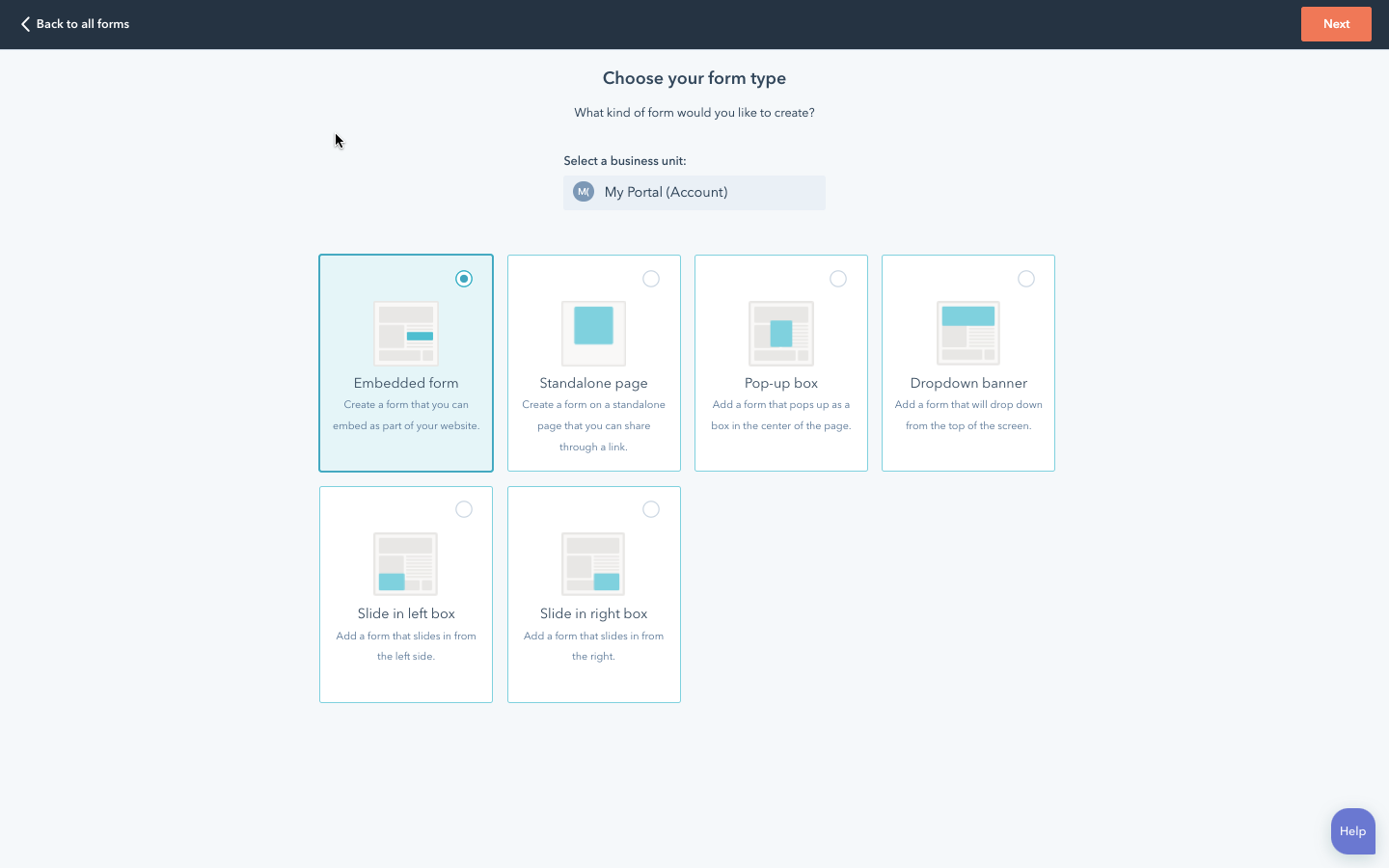Select the Slide in right box radio button
The image size is (1389, 868).
pyautogui.click(x=651, y=508)
